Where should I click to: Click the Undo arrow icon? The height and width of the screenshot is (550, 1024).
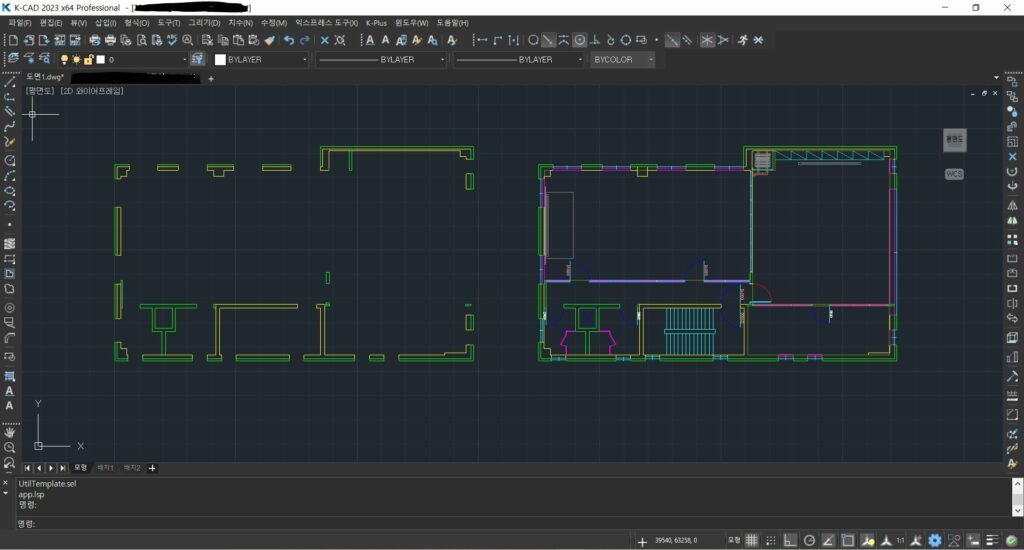[289, 40]
